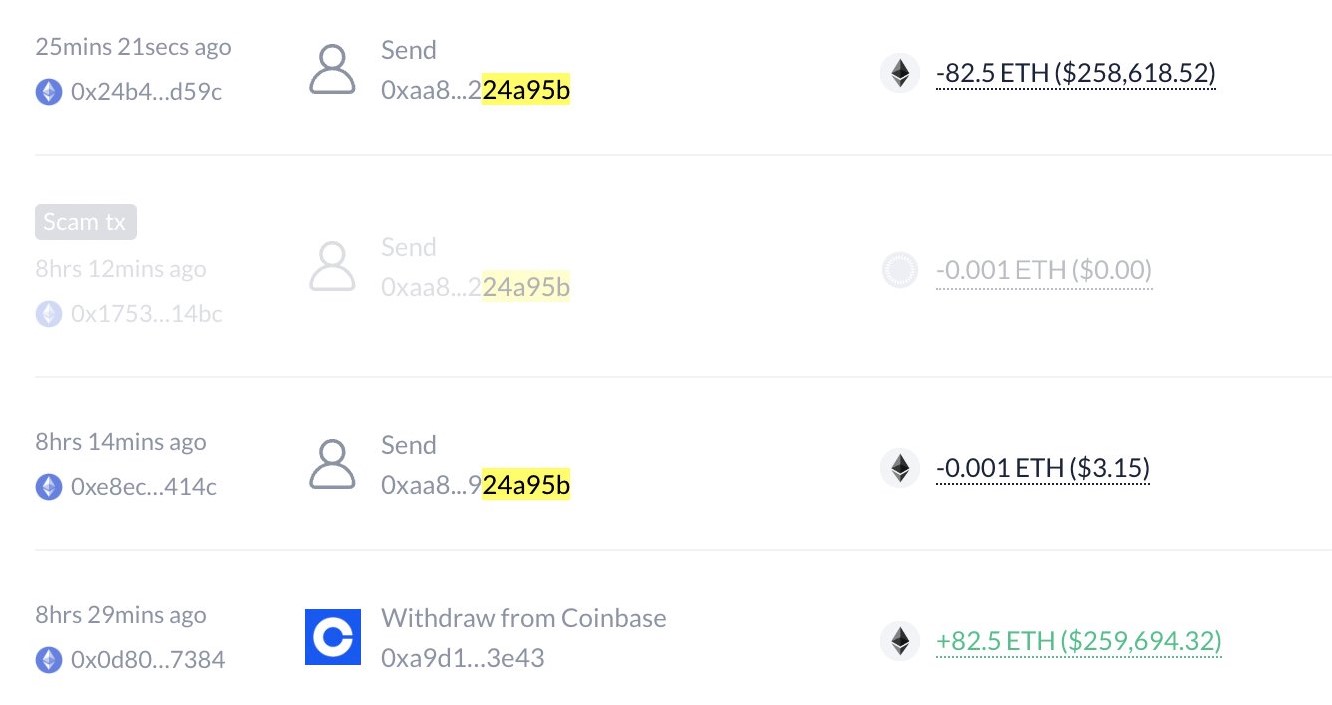
Task: Click the Scam tx label badge
Action: pyautogui.click(x=86, y=222)
